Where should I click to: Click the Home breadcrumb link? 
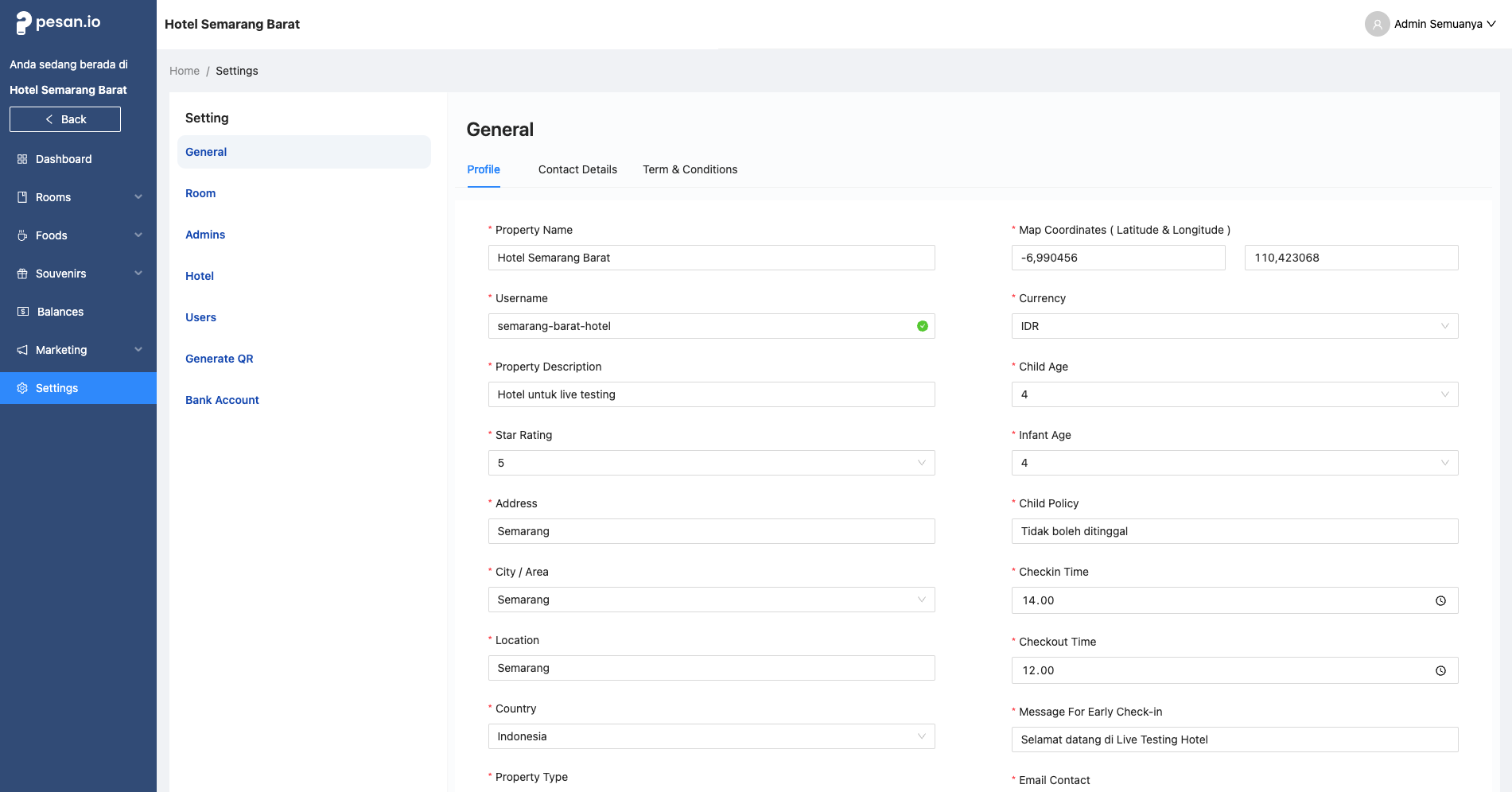[185, 71]
